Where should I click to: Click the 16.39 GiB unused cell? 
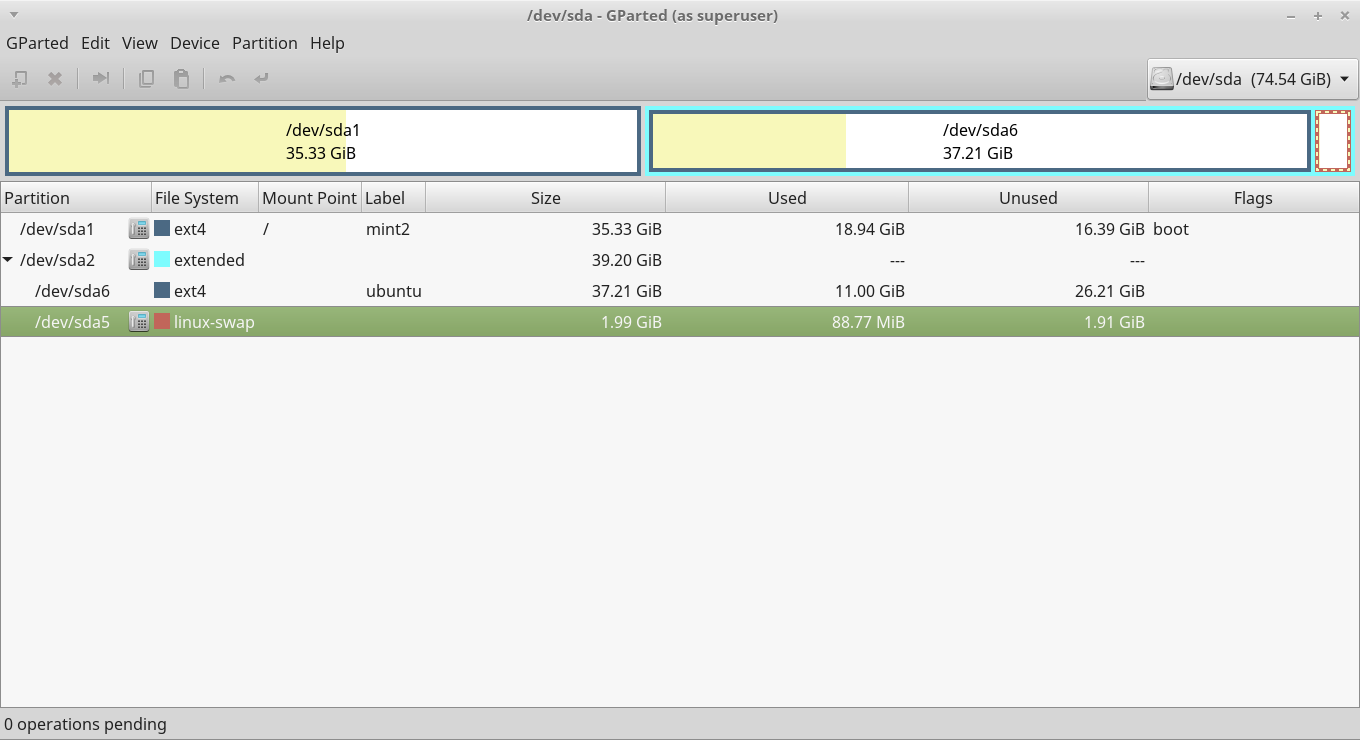(1110, 229)
